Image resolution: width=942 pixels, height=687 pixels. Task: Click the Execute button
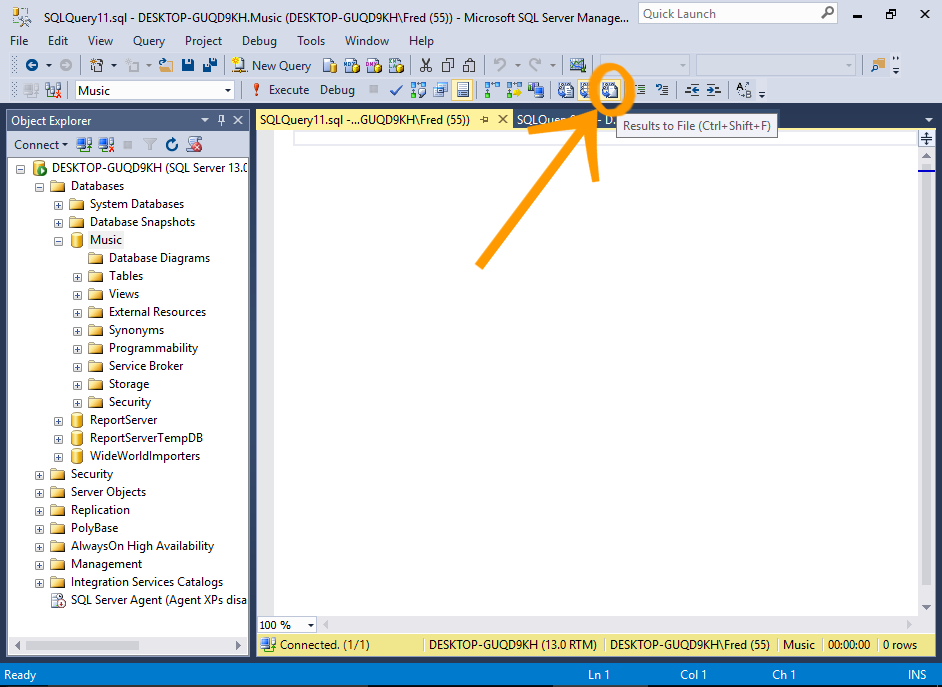tap(280, 90)
